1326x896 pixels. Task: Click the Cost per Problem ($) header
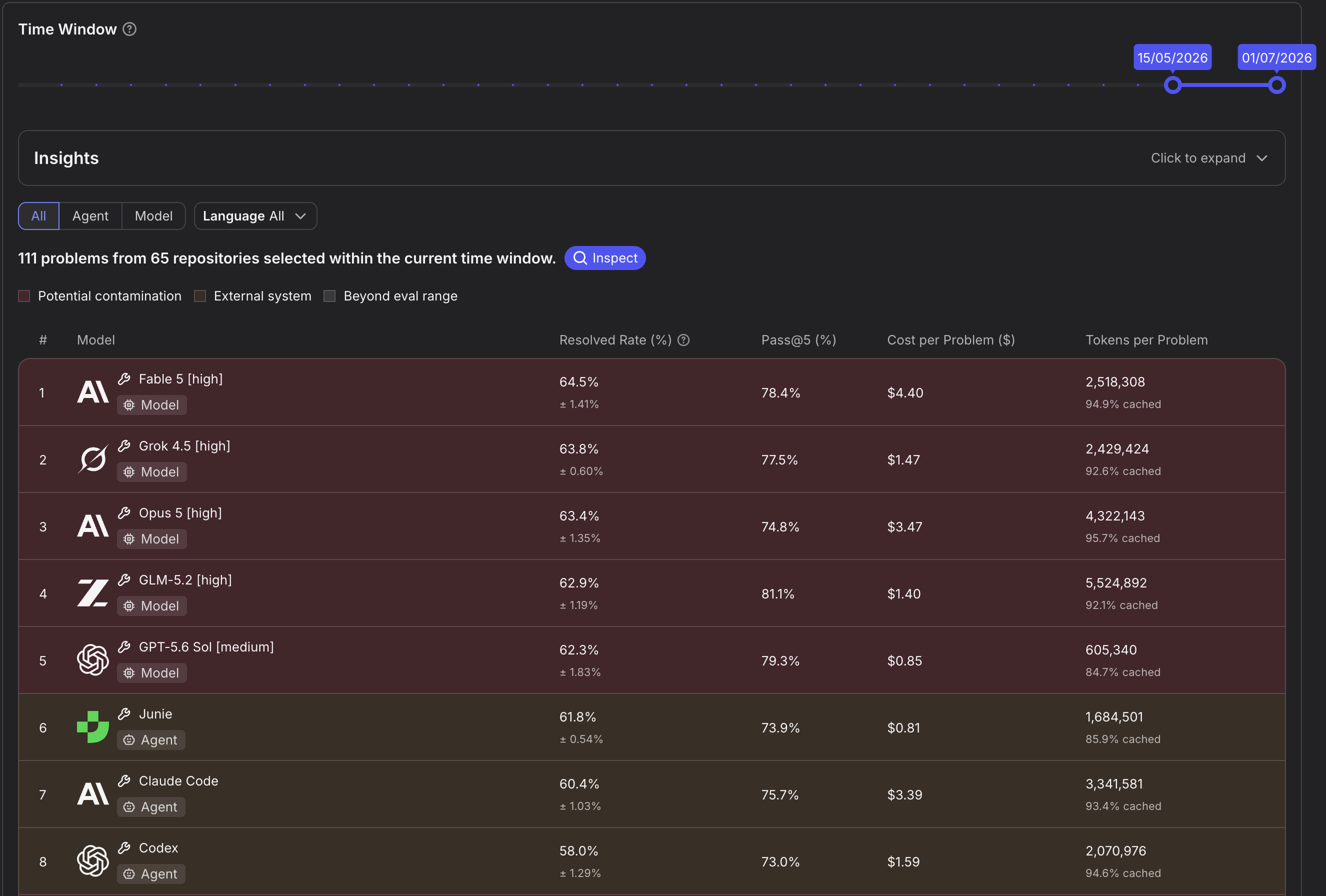tap(950, 340)
